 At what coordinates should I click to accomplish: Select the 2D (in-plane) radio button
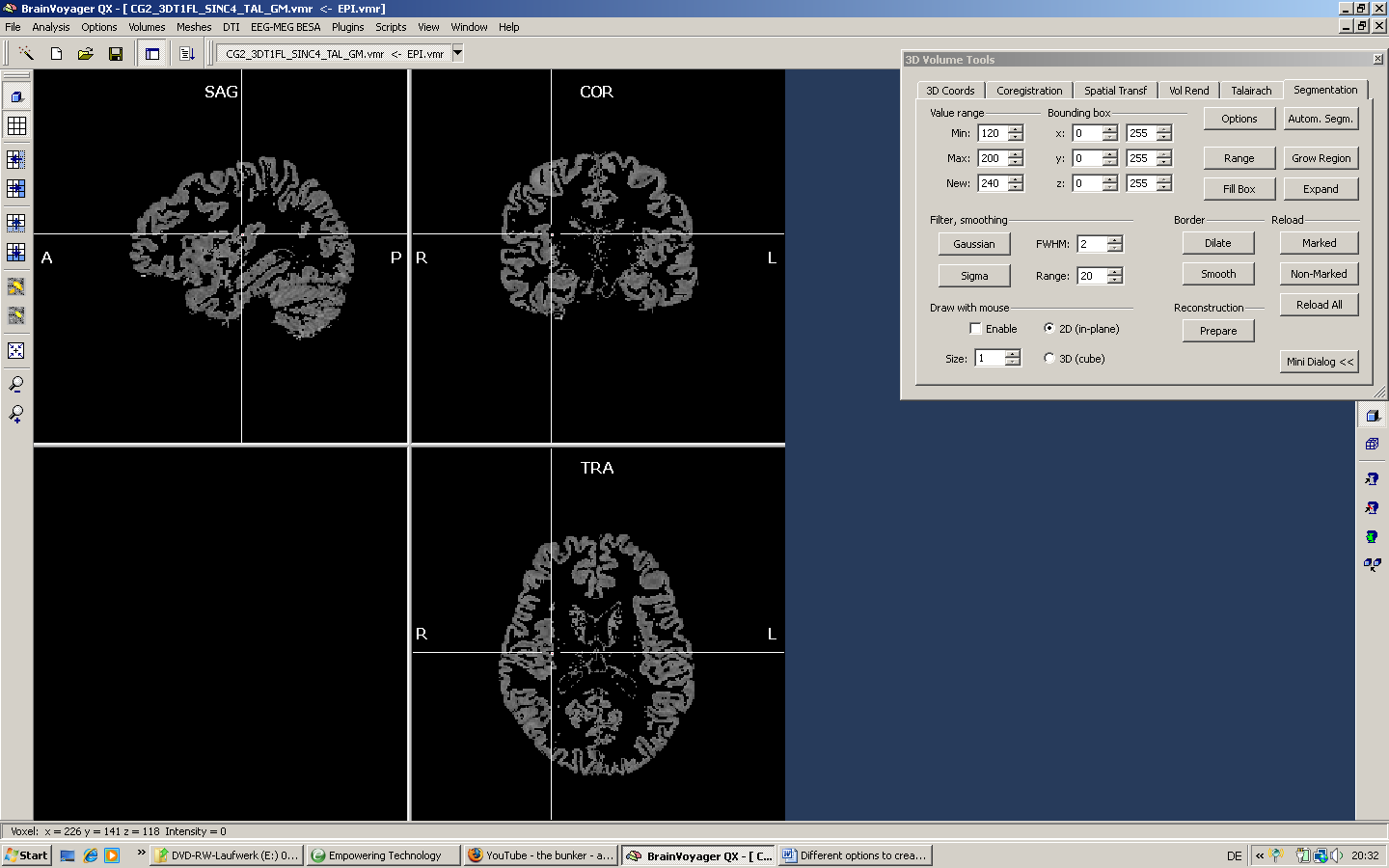(x=1049, y=329)
